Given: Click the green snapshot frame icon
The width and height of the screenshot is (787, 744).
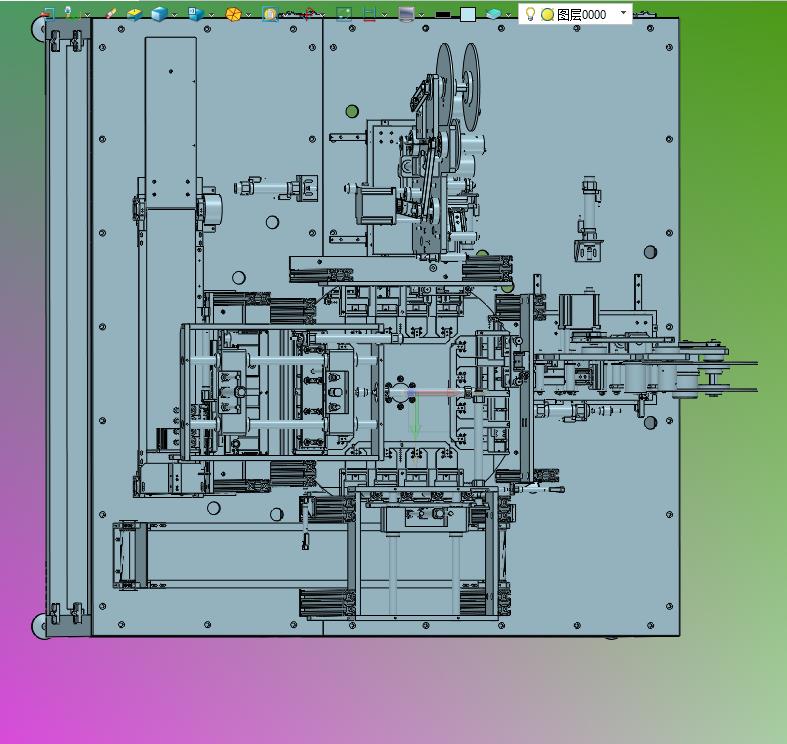Looking at the screenshot, I should (344, 14).
